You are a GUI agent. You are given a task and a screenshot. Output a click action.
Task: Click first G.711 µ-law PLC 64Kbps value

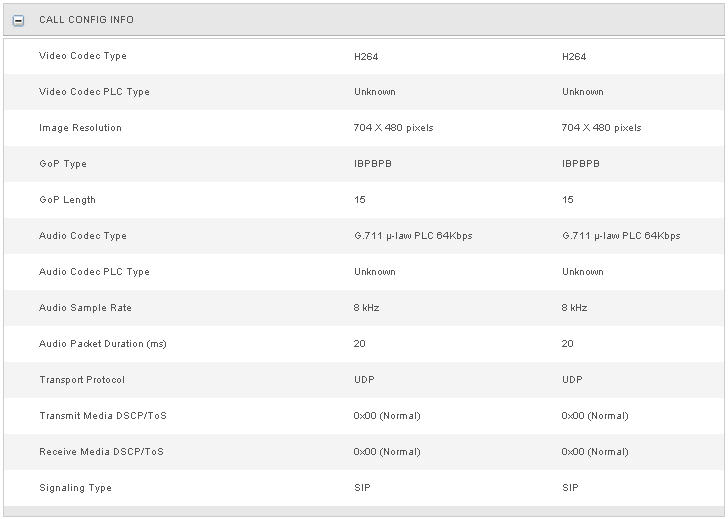click(x=413, y=235)
